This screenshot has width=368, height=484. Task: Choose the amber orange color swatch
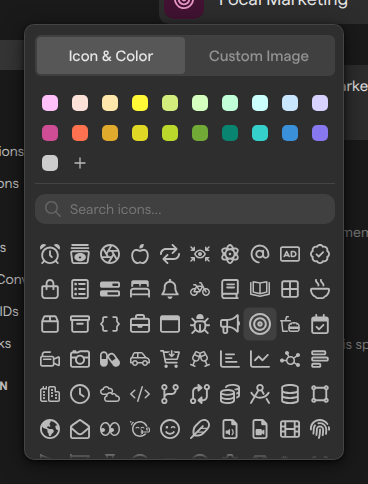[x=110, y=133]
